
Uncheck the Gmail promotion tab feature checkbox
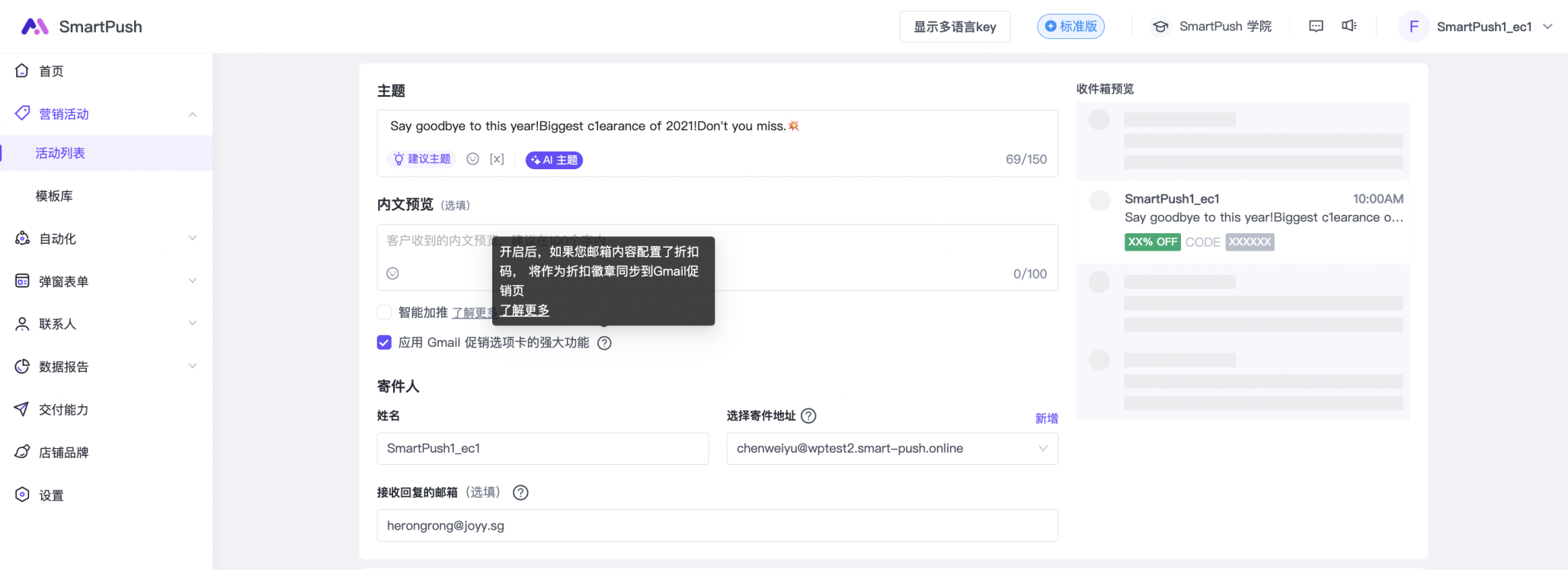[x=385, y=343]
